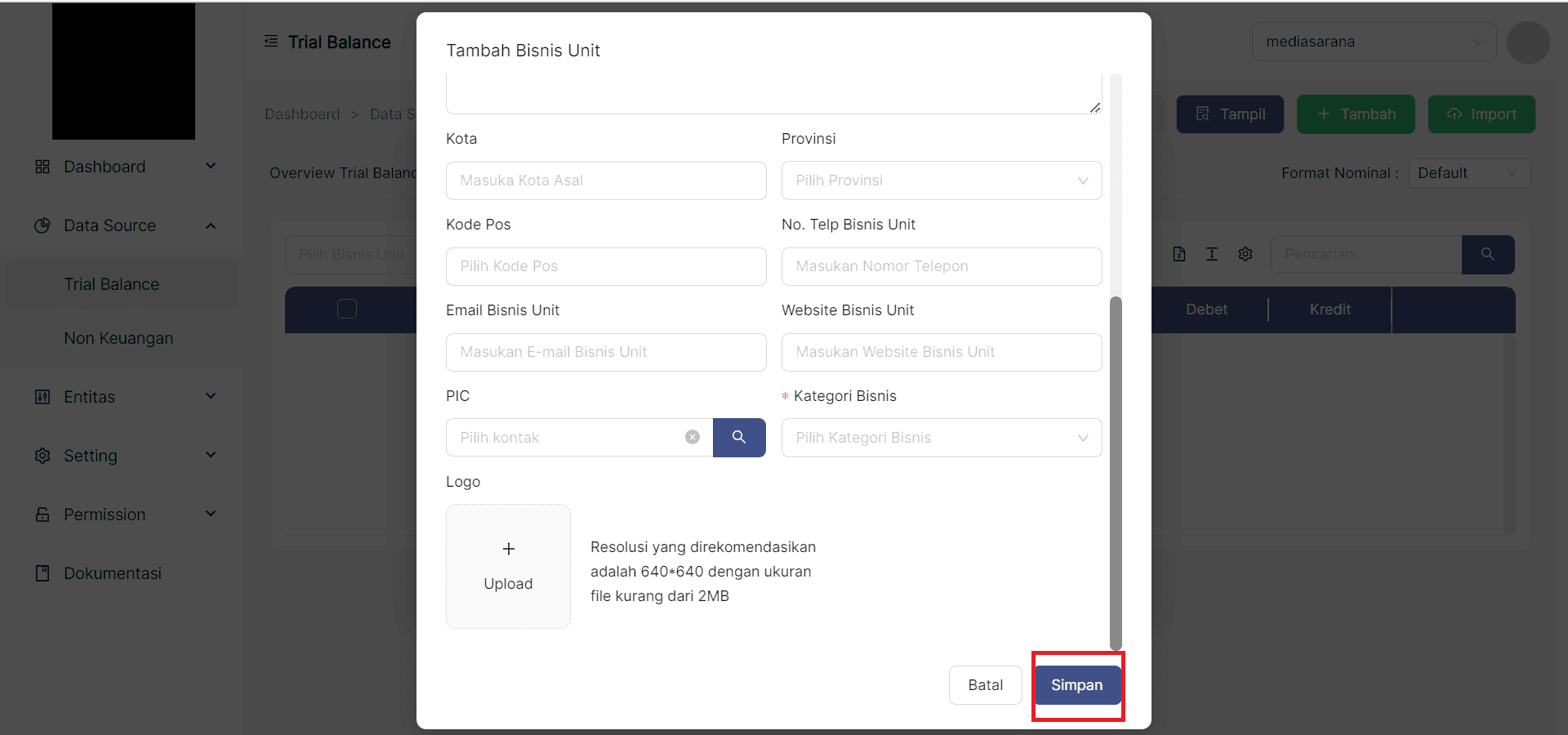Click the table settings gear icon
1568x735 pixels.
tap(1245, 254)
